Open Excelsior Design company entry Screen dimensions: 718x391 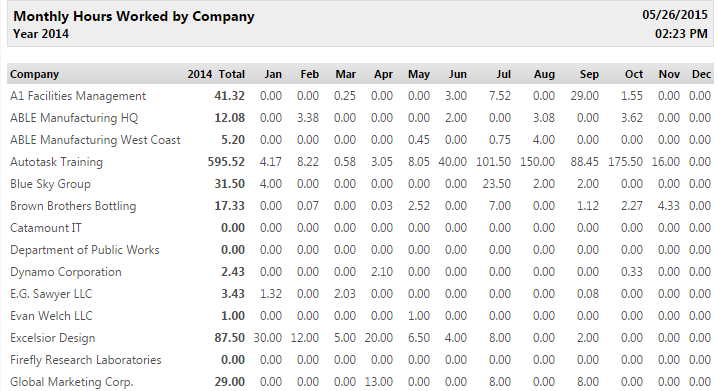[x=53, y=338]
